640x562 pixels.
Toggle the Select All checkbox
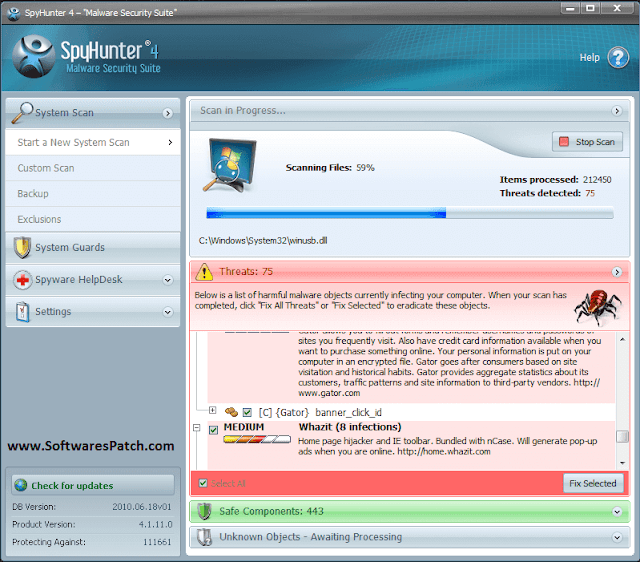pos(203,483)
